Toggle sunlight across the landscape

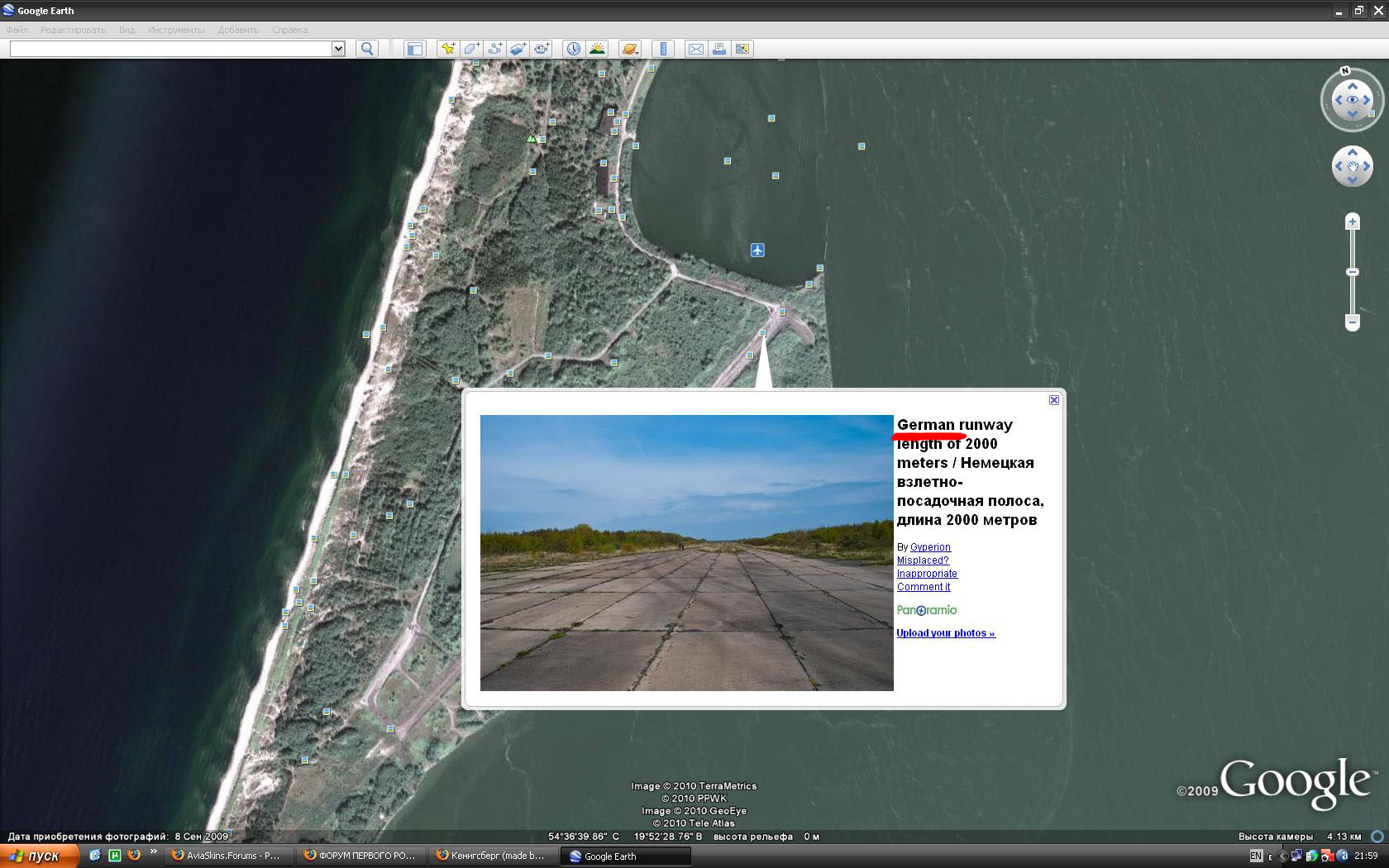tap(597, 49)
